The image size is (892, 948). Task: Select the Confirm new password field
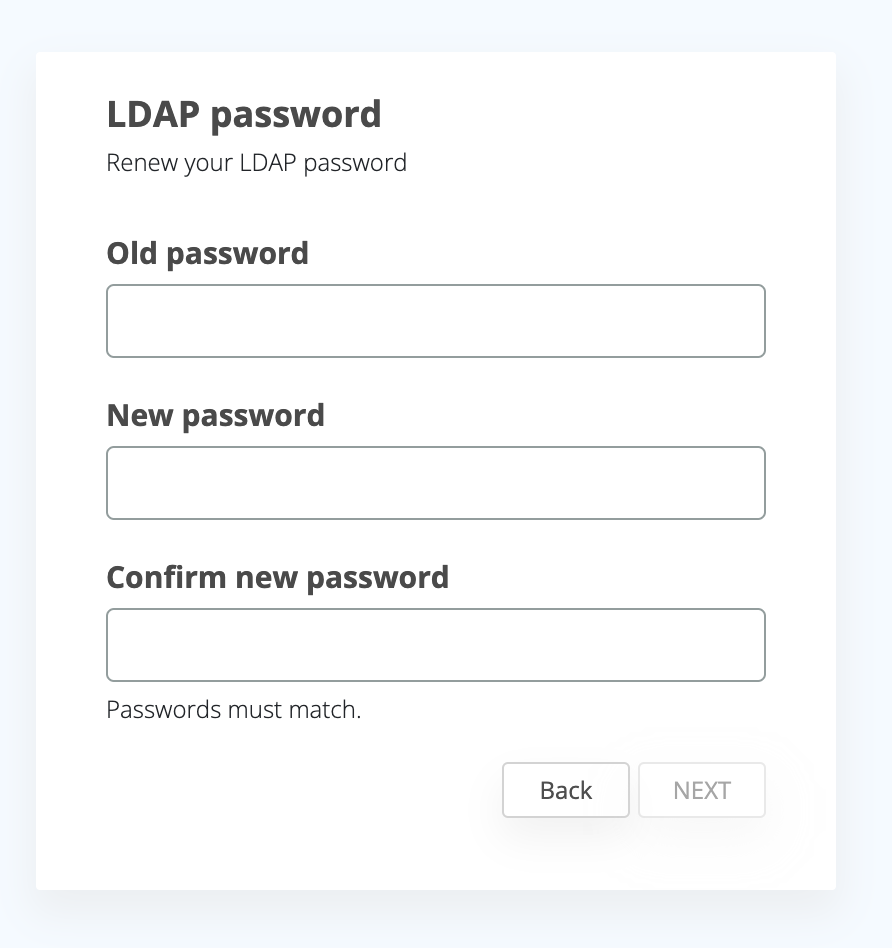point(435,645)
